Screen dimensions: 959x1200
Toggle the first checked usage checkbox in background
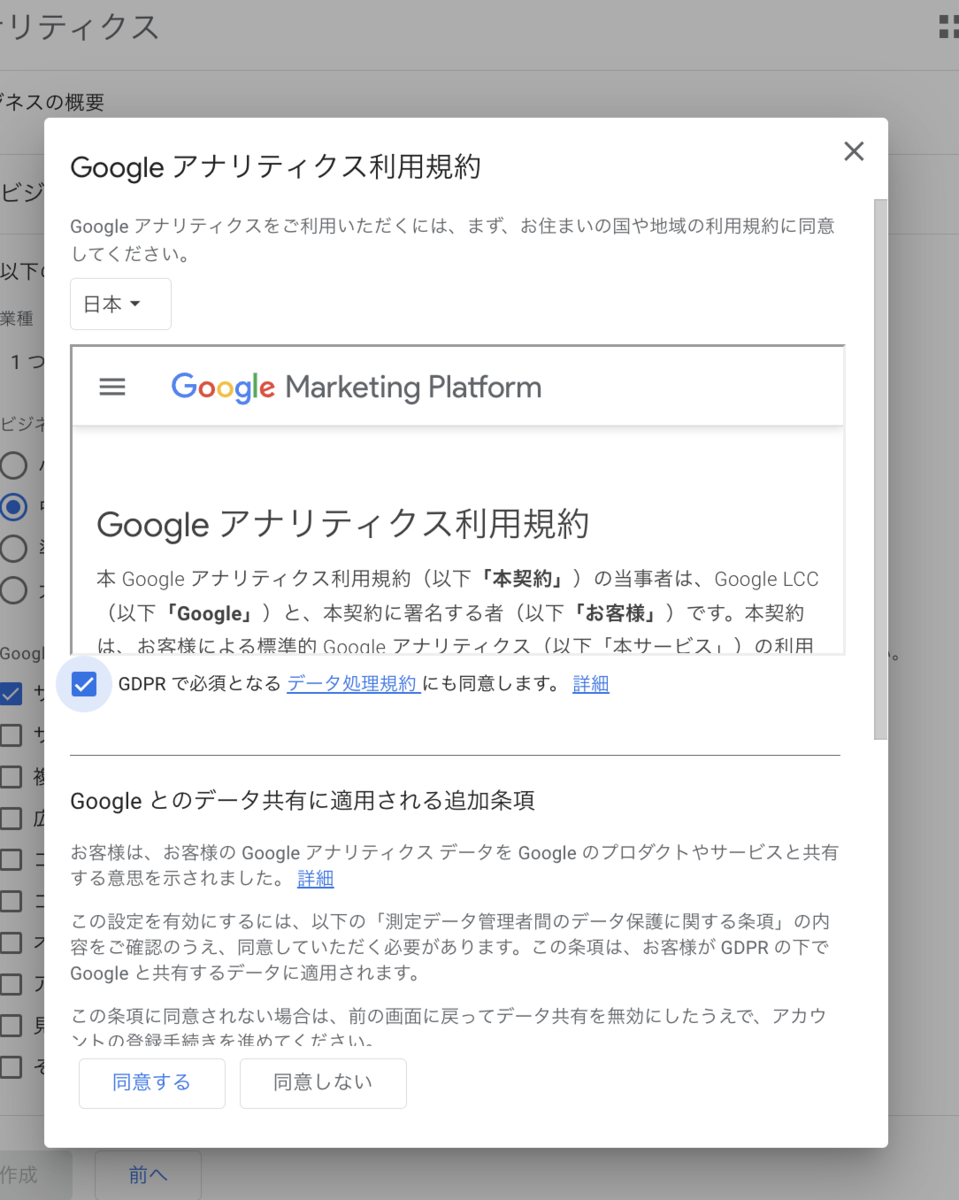pyautogui.click(x=11, y=694)
